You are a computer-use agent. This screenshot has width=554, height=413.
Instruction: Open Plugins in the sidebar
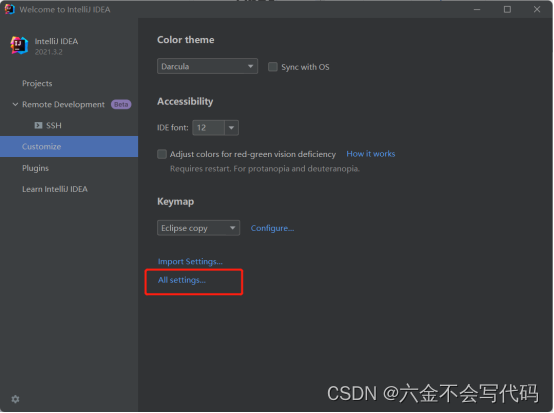[35, 168]
